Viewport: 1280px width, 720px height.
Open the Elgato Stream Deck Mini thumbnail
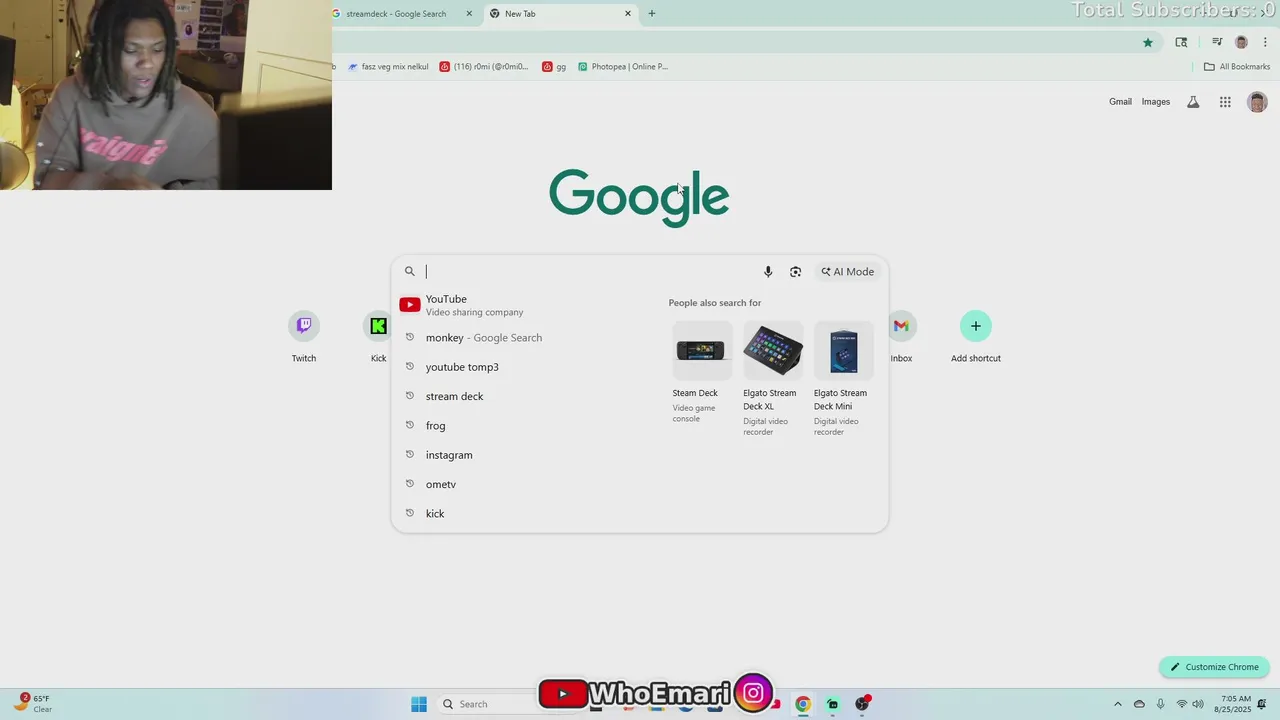(x=843, y=350)
